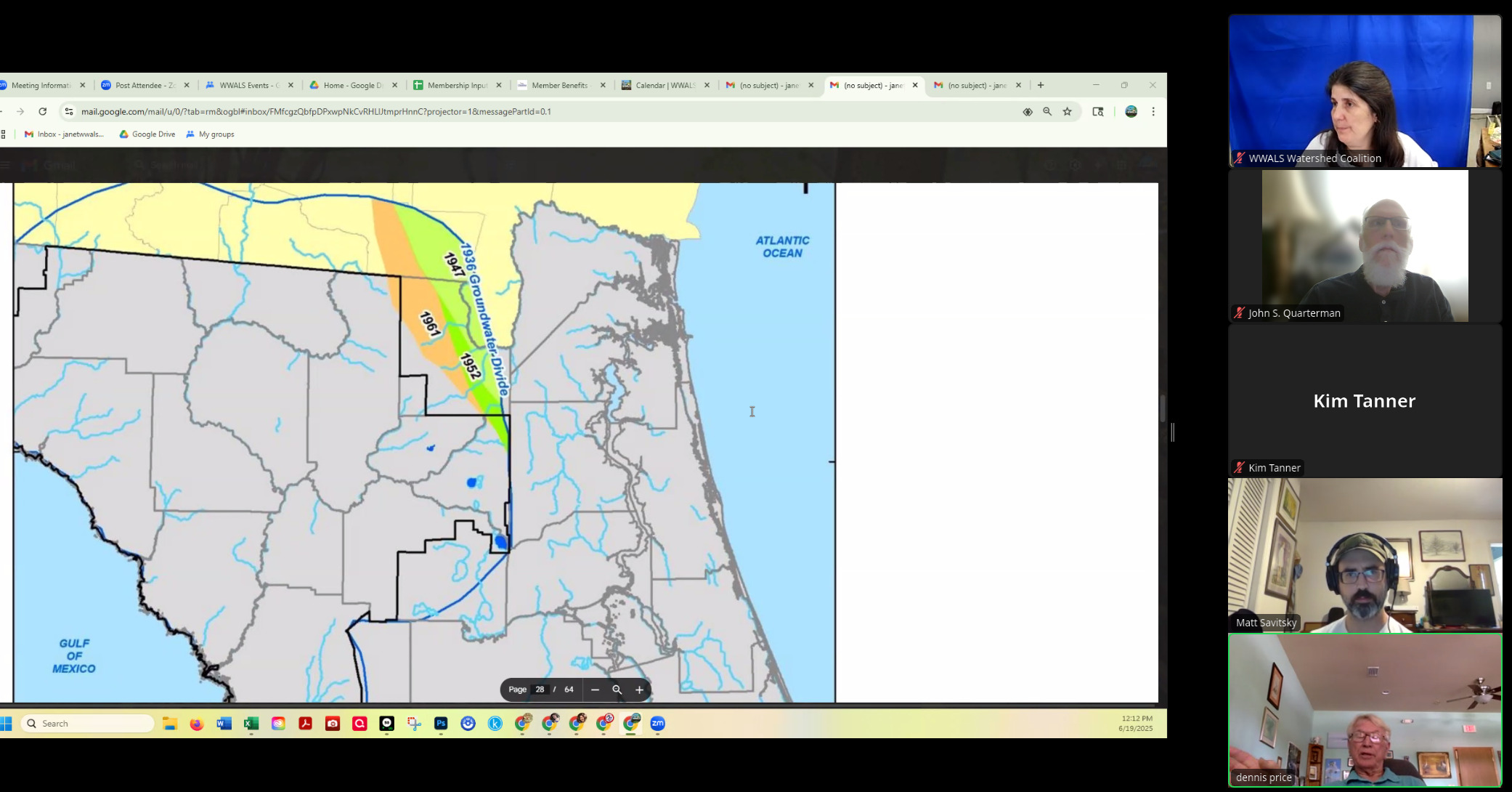This screenshot has height=792, width=1512.
Task: Close the Calendar | WWALS tab
Action: (x=707, y=85)
